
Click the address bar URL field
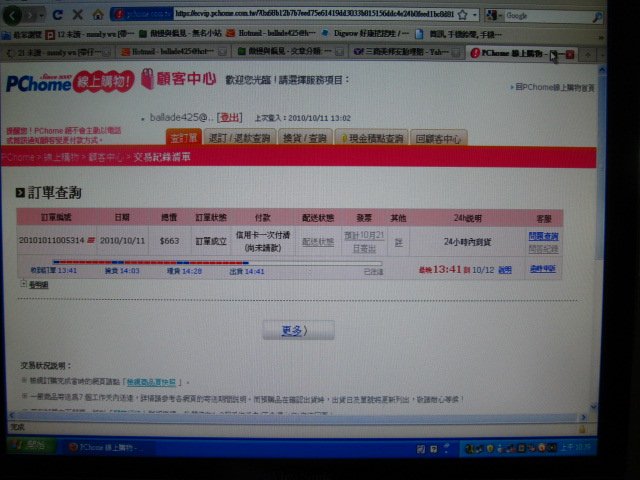pyautogui.click(x=314, y=14)
